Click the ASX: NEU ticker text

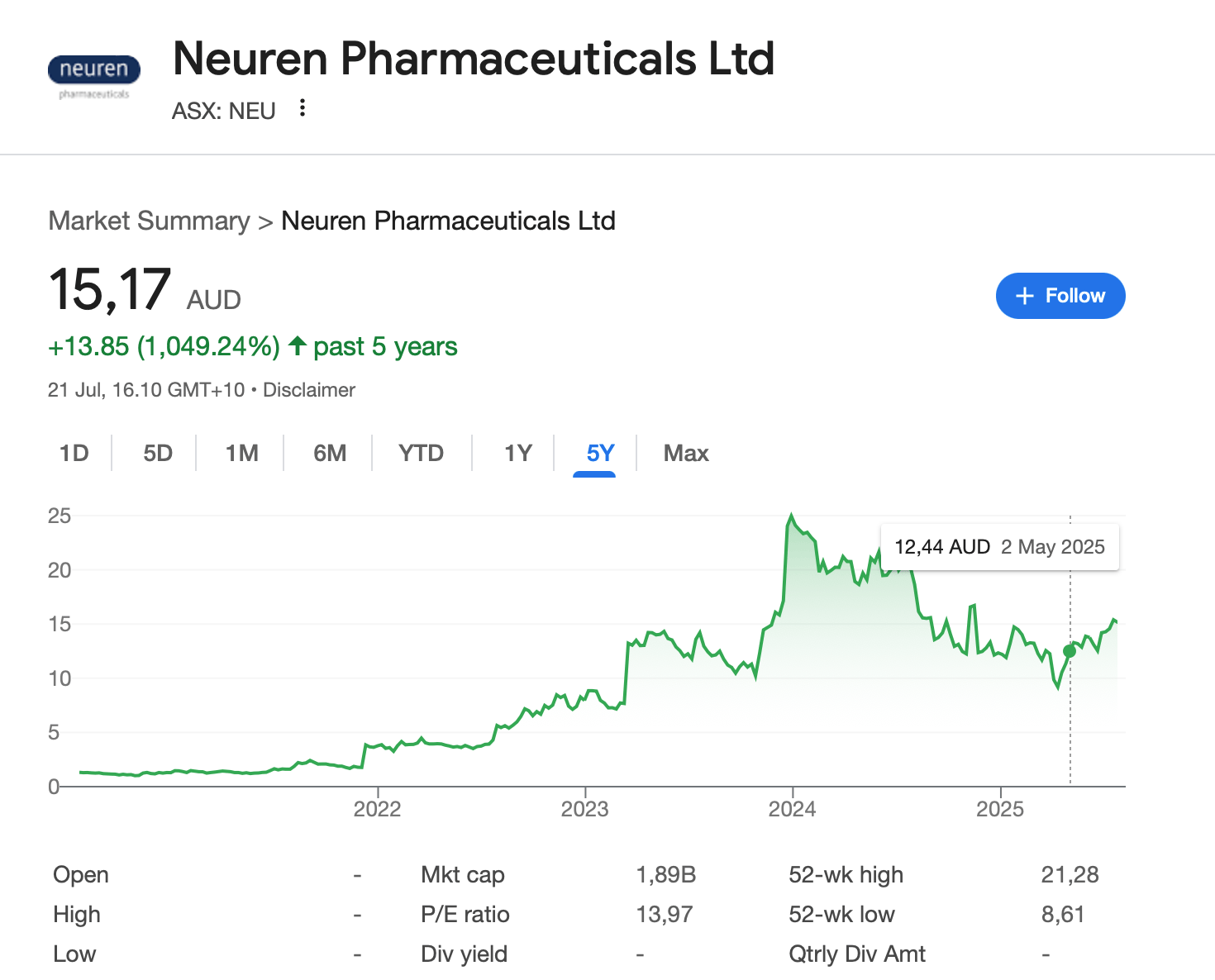[224, 111]
